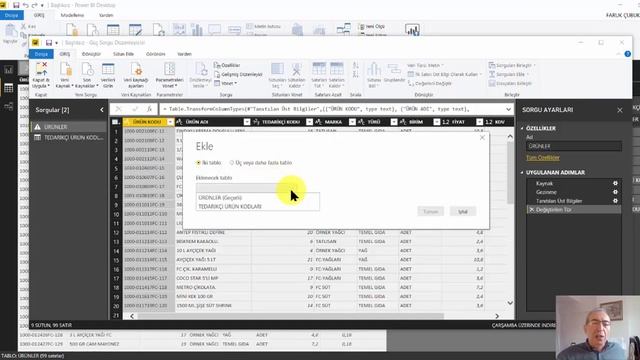Choose TEDARİKÇİ ÜRÜN KODLARI from the list
640x360 pixels.
258,207
